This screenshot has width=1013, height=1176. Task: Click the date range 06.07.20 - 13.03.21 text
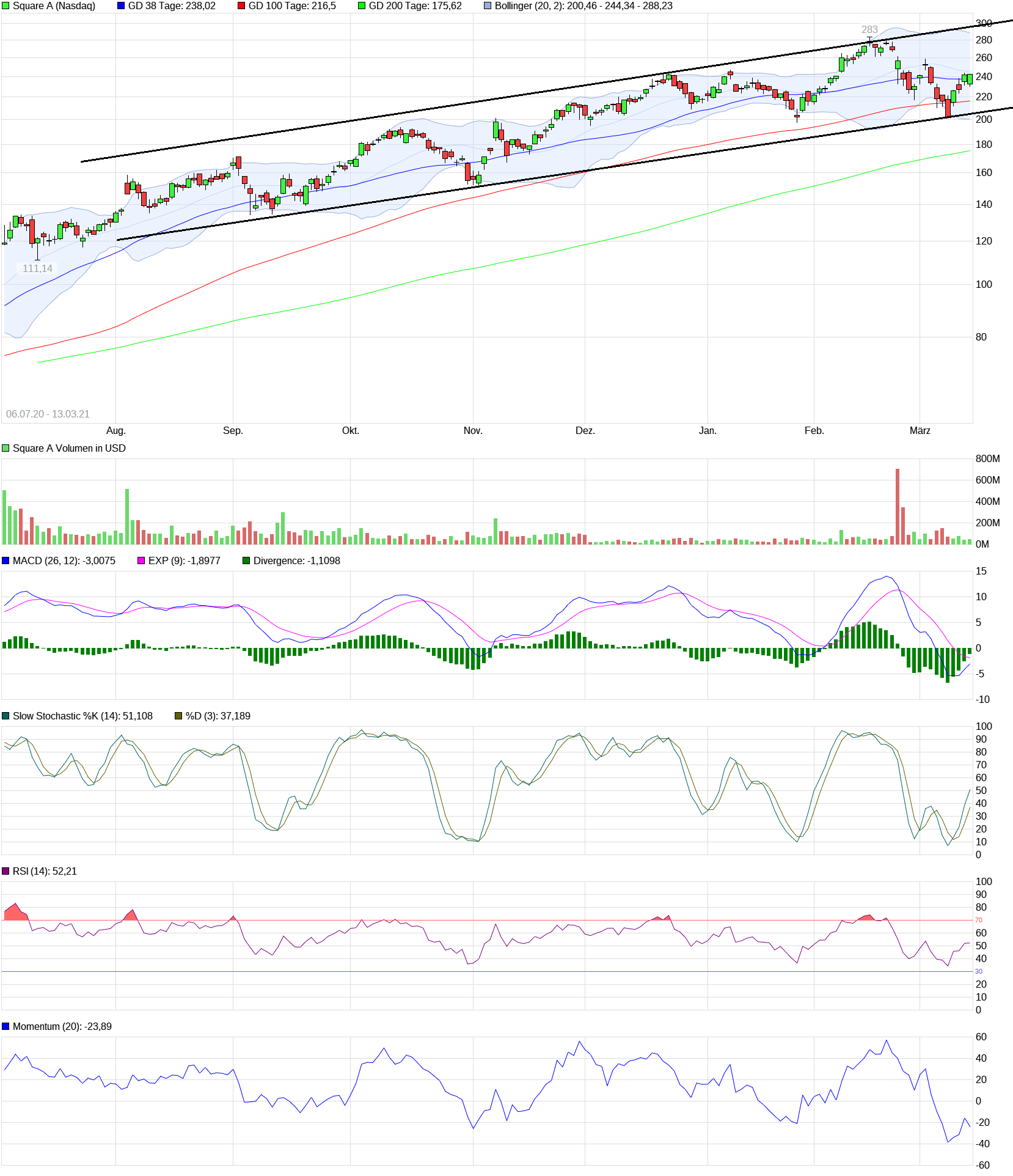48,414
